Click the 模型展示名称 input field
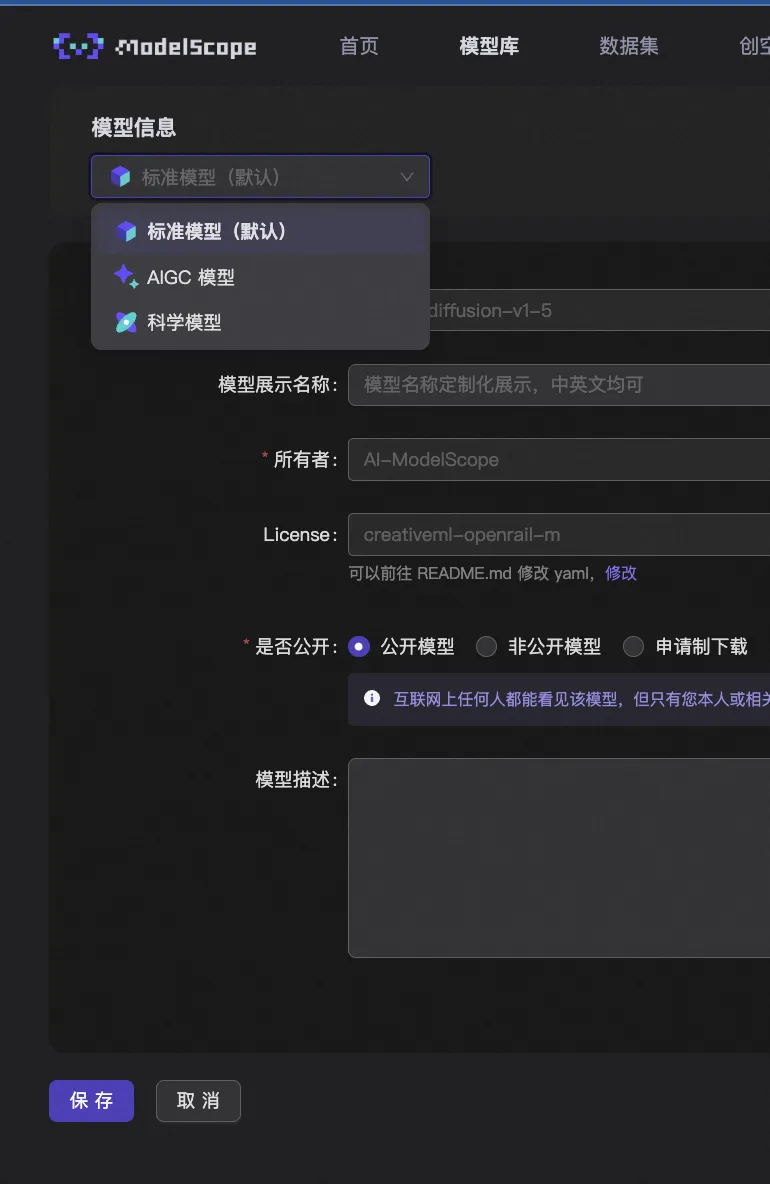Screen dimensions: 770x1184 click(559, 385)
